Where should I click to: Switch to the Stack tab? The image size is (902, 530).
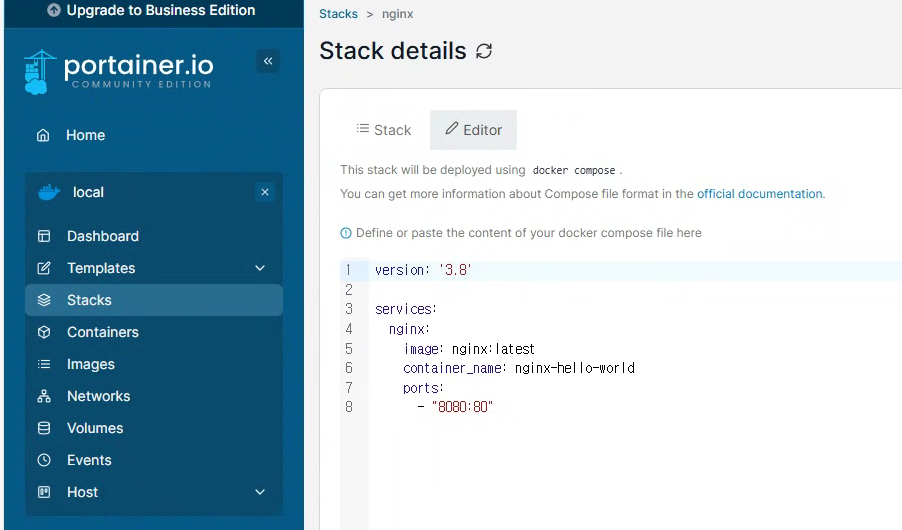384,130
